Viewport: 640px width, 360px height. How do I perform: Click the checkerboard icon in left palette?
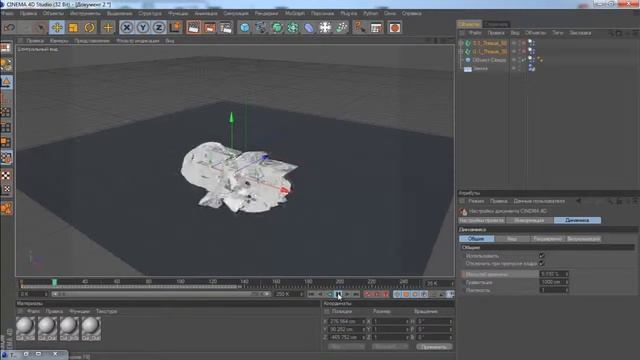tap(6, 176)
